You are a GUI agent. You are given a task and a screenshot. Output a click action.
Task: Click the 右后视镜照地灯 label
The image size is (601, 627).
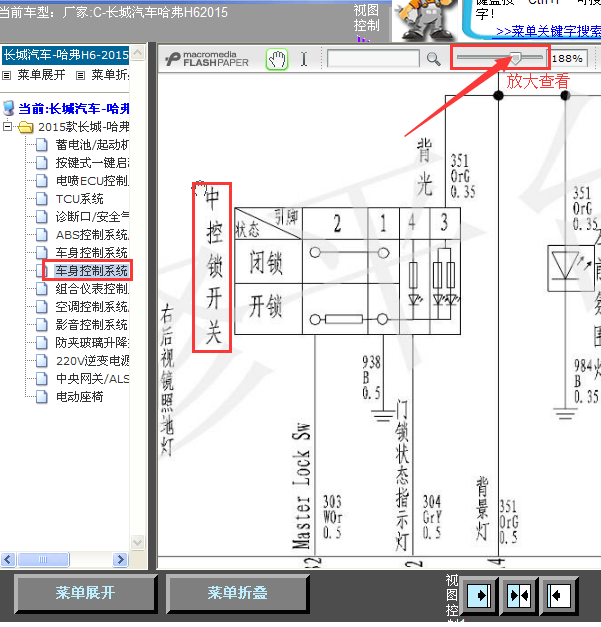[167, 381]
